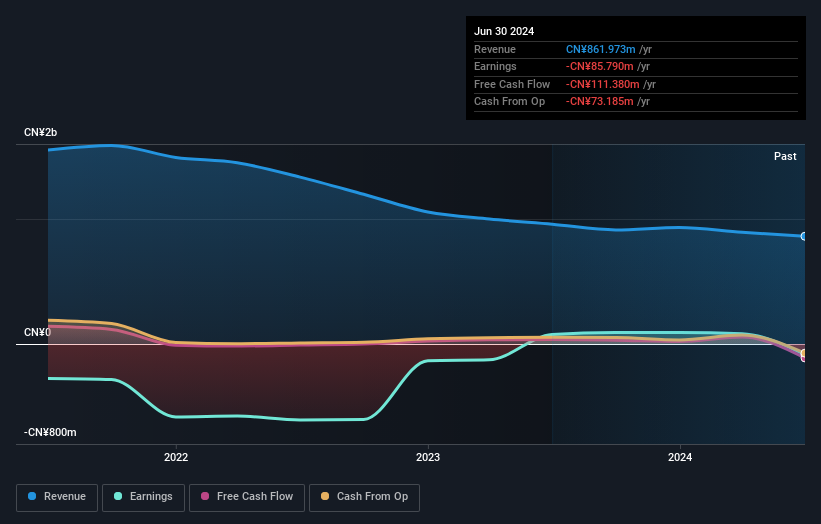Screen dimensions: 821x524
Task: Click the 2023 x-axis label
Action: click(428, 457)
